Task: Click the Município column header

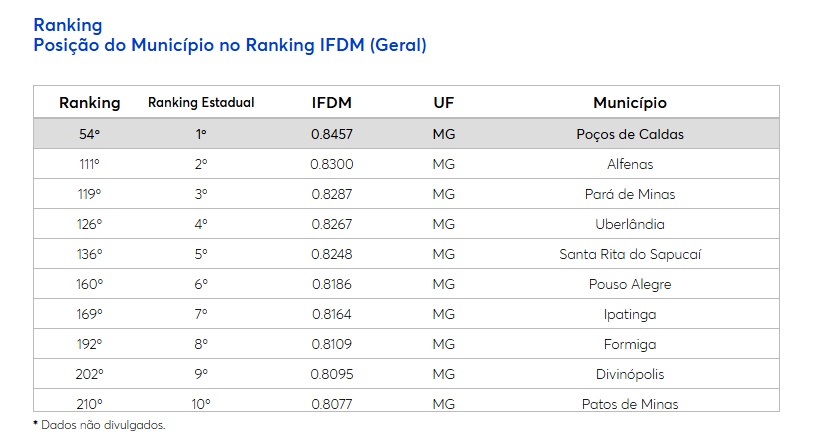Action: (630, 103)
